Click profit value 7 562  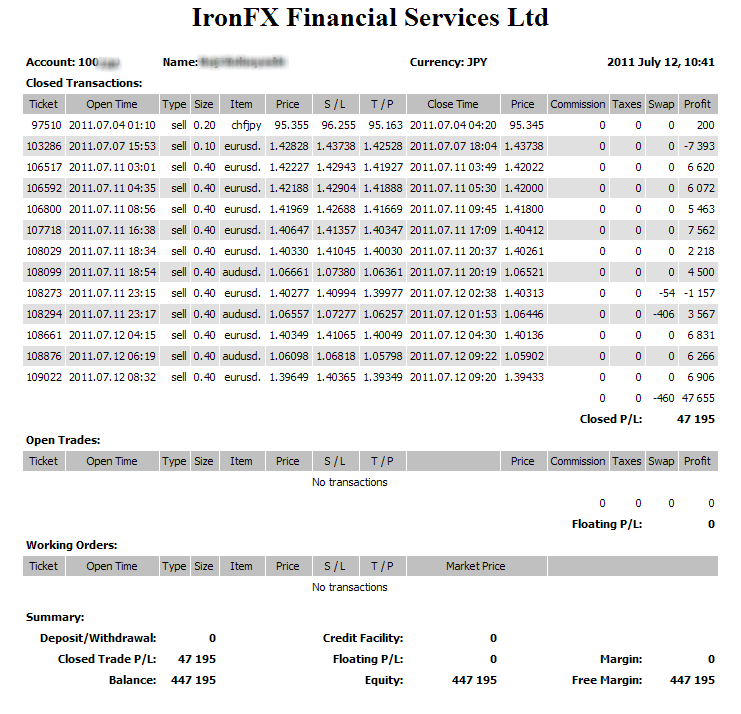coord(701,230)
